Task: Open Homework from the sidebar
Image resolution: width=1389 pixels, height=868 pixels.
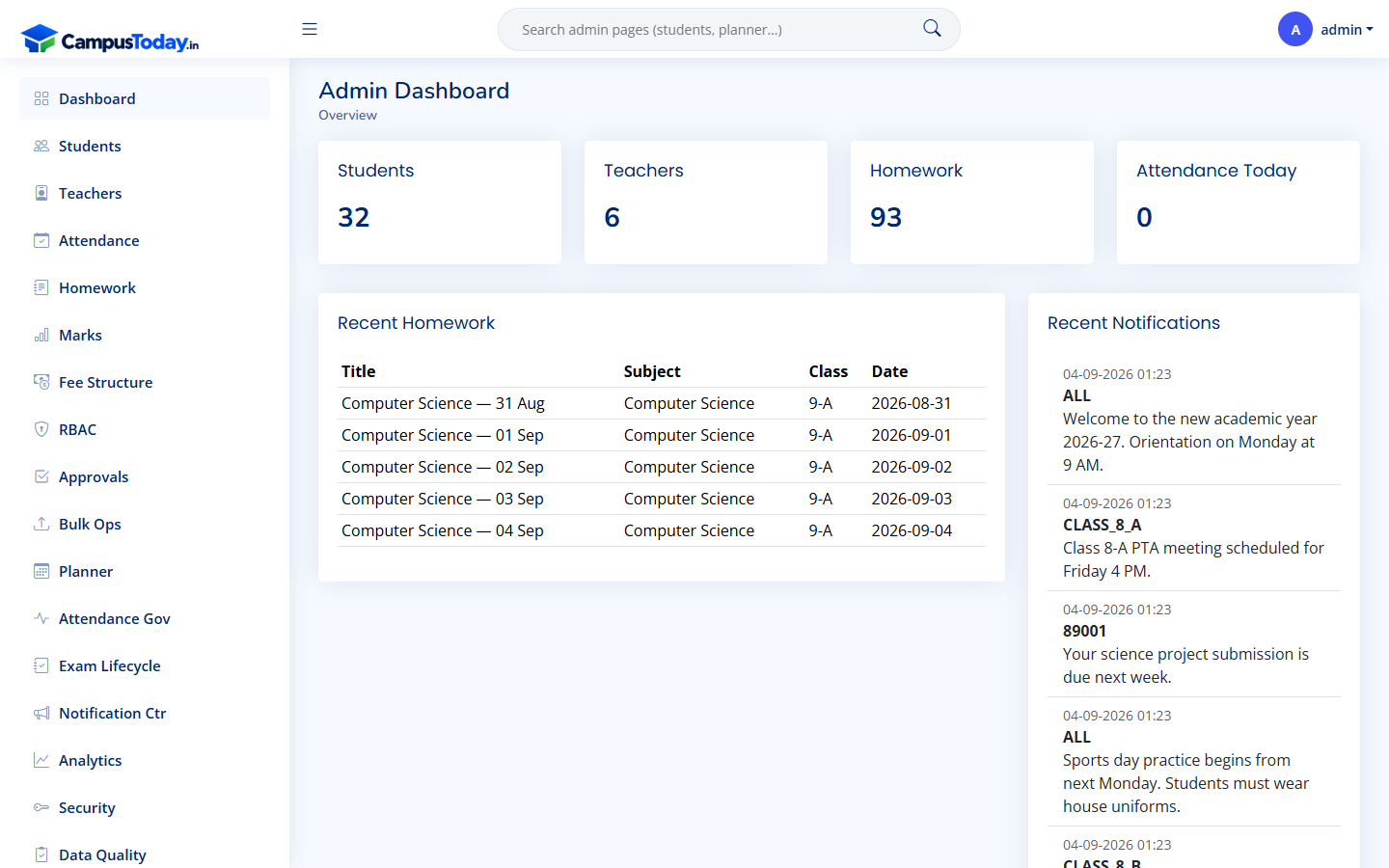Action: point(145,287)
